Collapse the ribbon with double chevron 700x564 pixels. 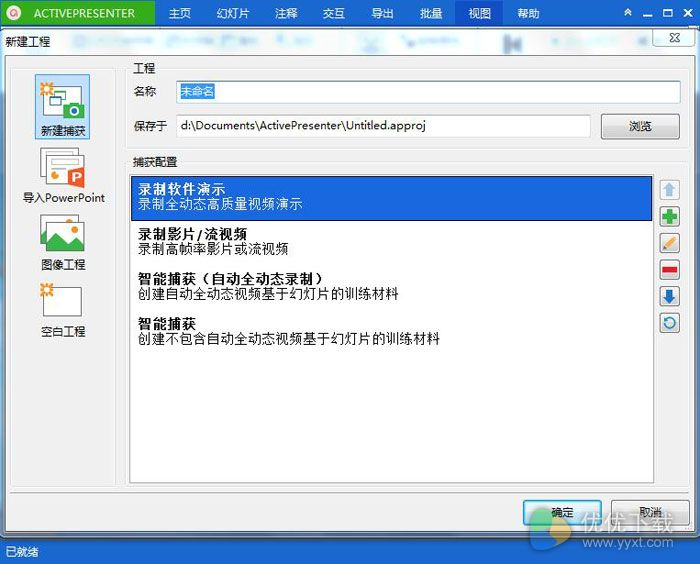pos(628,13)
